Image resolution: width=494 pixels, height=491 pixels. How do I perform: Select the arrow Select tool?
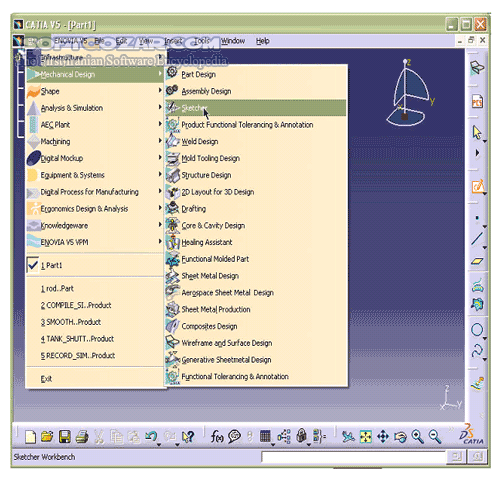pos(477,133)
